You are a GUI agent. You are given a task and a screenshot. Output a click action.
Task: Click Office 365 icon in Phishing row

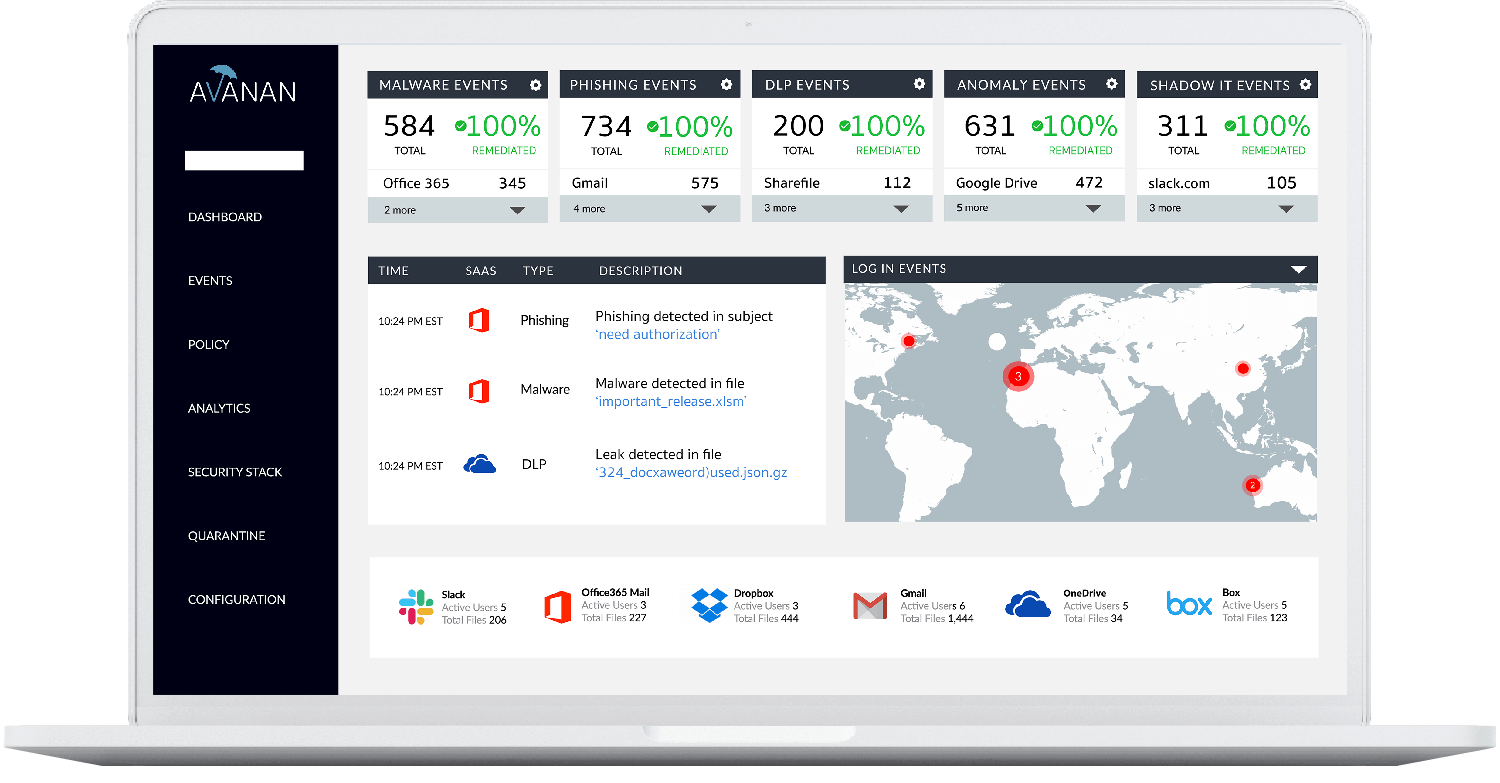pyautogui.click(x=480, y=320)
